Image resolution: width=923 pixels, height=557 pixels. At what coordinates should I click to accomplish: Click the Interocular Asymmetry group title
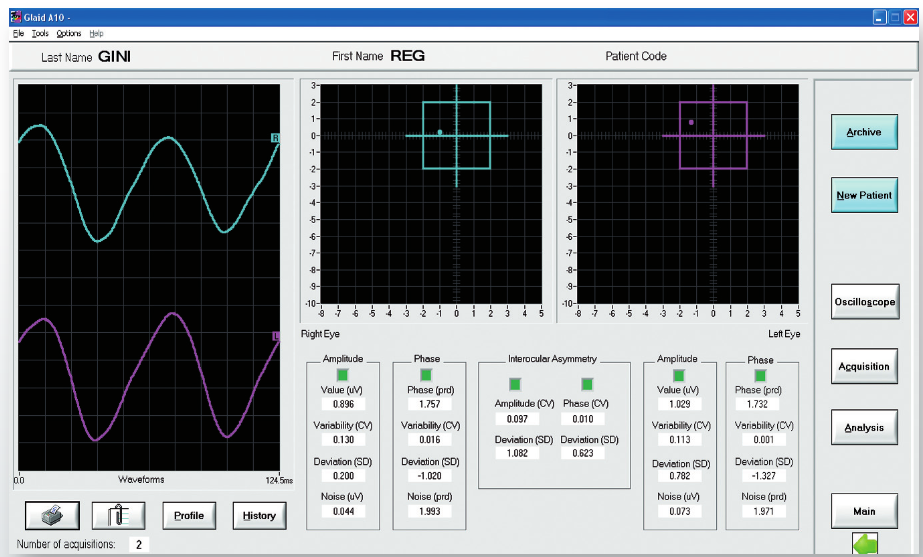[552, 359]
